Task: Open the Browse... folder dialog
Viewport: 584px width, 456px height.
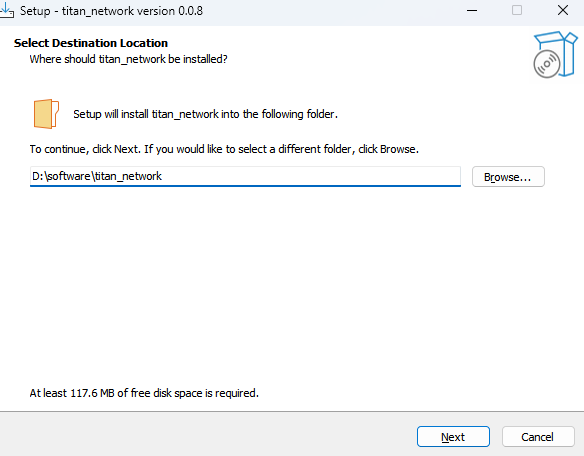Action: (508, 177)
